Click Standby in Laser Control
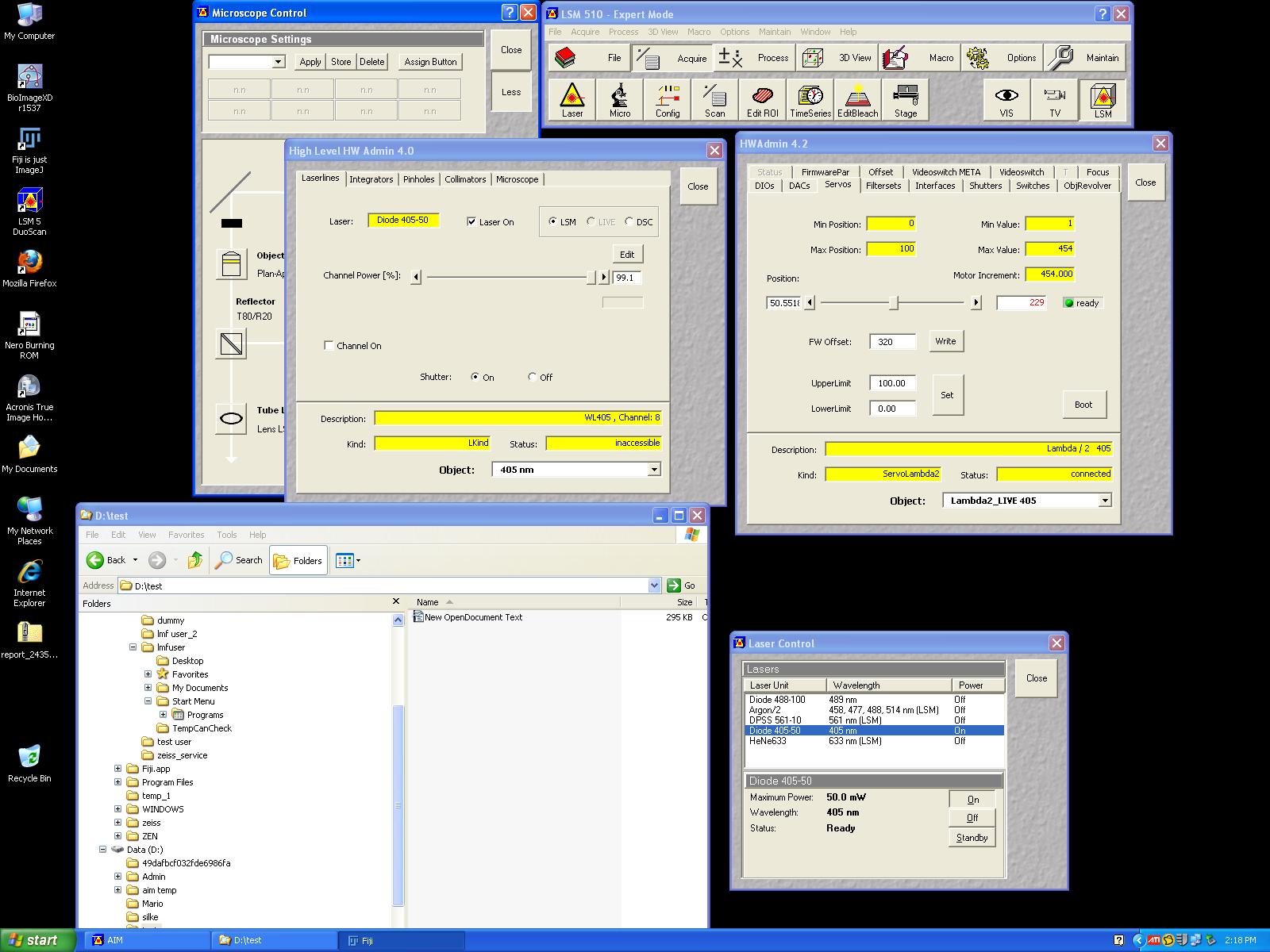 972,838
